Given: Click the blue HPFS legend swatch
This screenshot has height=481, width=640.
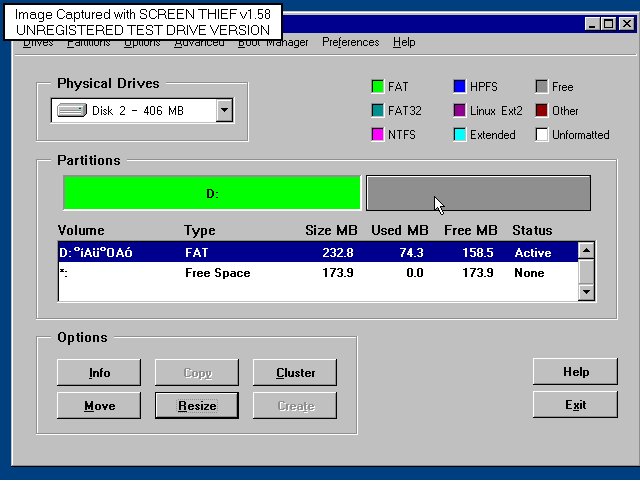Looking at the screenshot, I should (460, 87).
